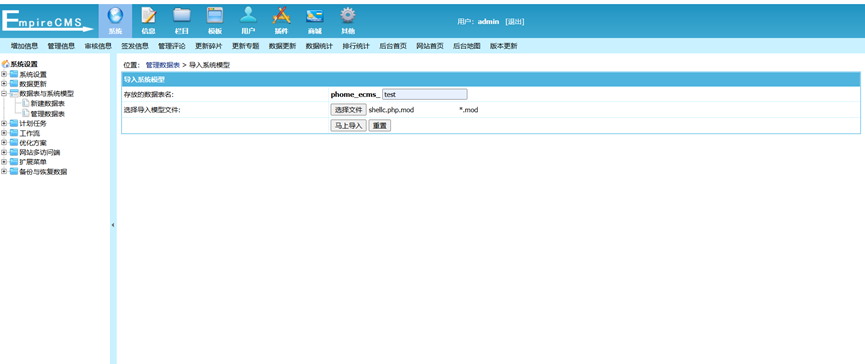The width and height of the screenshot is (865, 364).
Task: Select the 数据表与系统模型 tree label
Action: [x=46, y=94]
